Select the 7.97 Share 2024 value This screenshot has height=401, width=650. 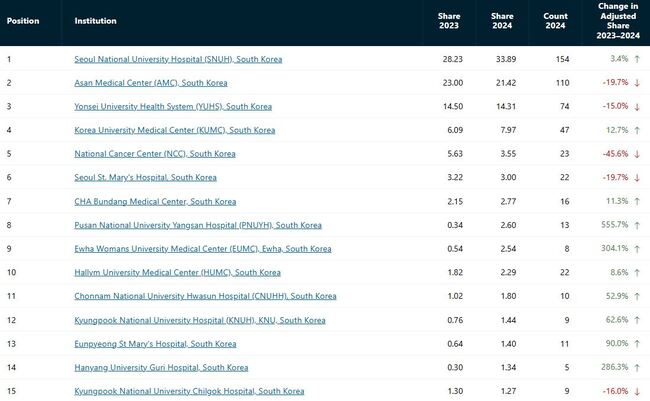[508, 130]
